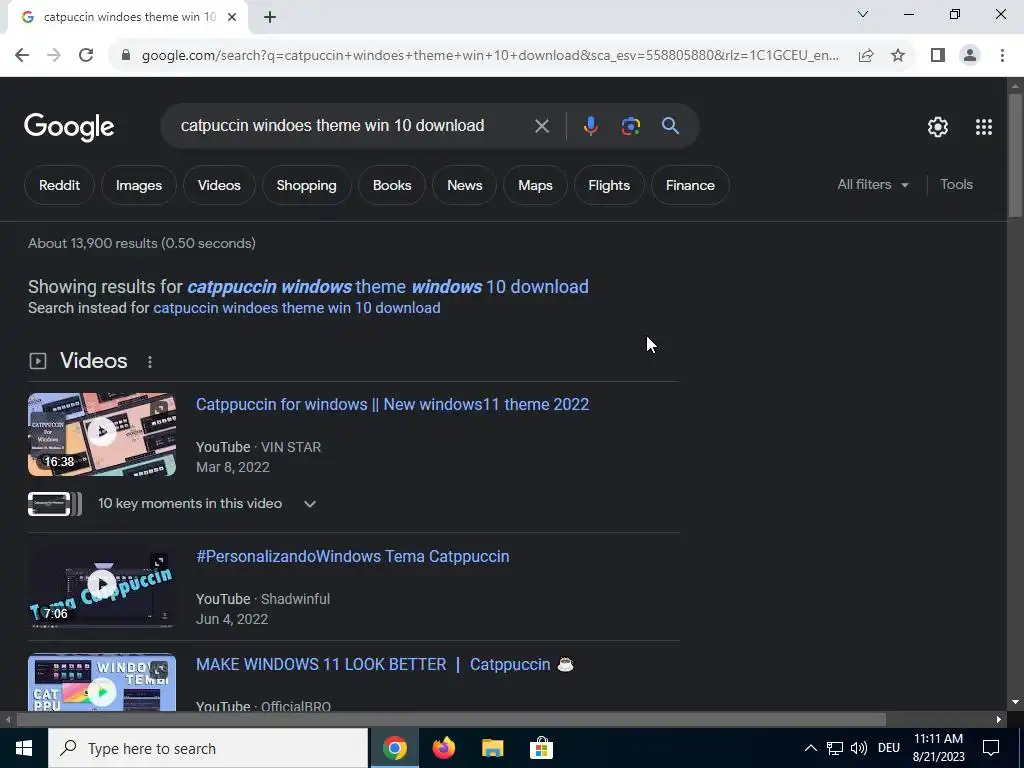Open the network status tray icon

click(835, 748)
